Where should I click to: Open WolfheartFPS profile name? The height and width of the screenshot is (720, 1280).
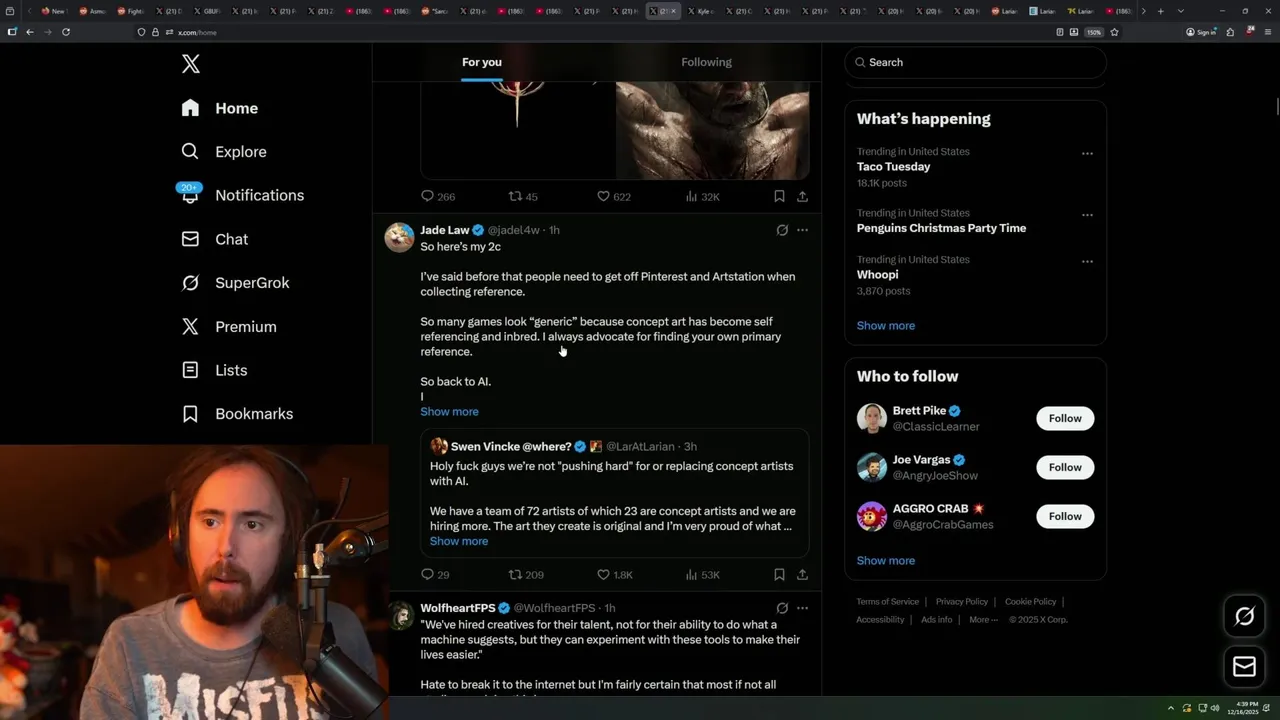pos(458,608)
